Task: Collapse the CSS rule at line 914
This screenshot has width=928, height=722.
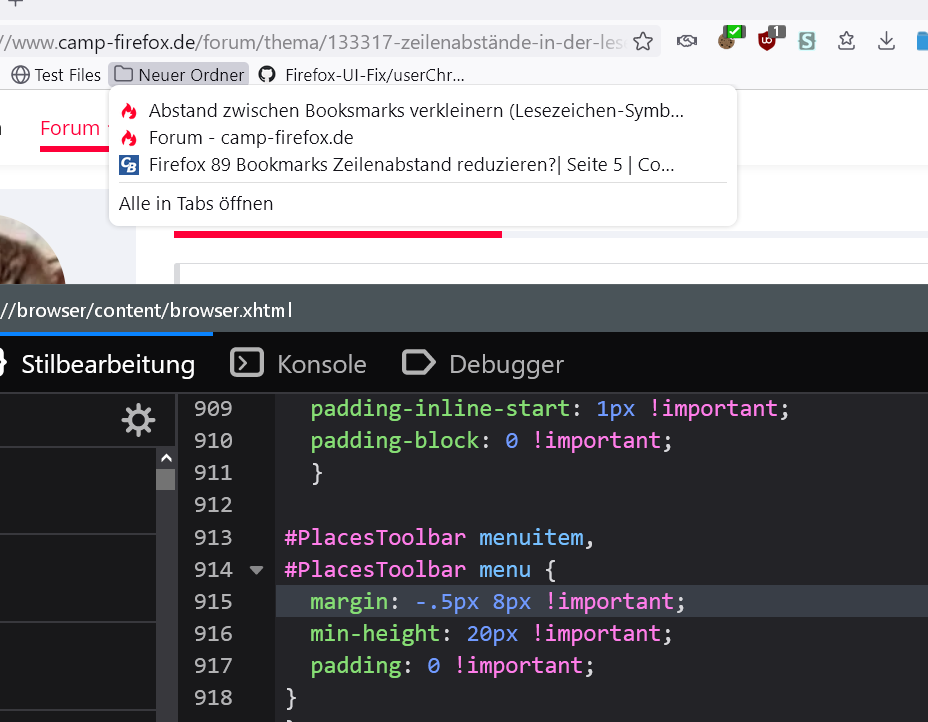Action: [x=256, y=570]
